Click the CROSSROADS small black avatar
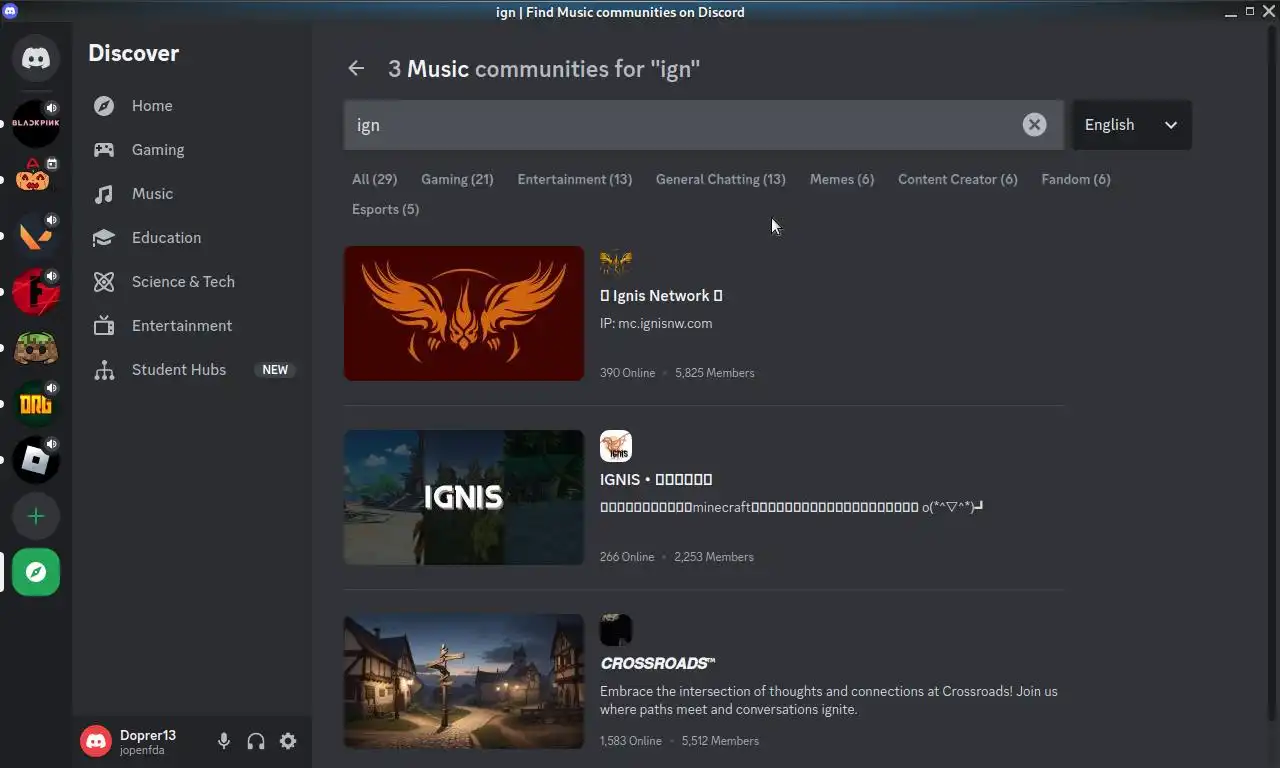 coord(616,630)
